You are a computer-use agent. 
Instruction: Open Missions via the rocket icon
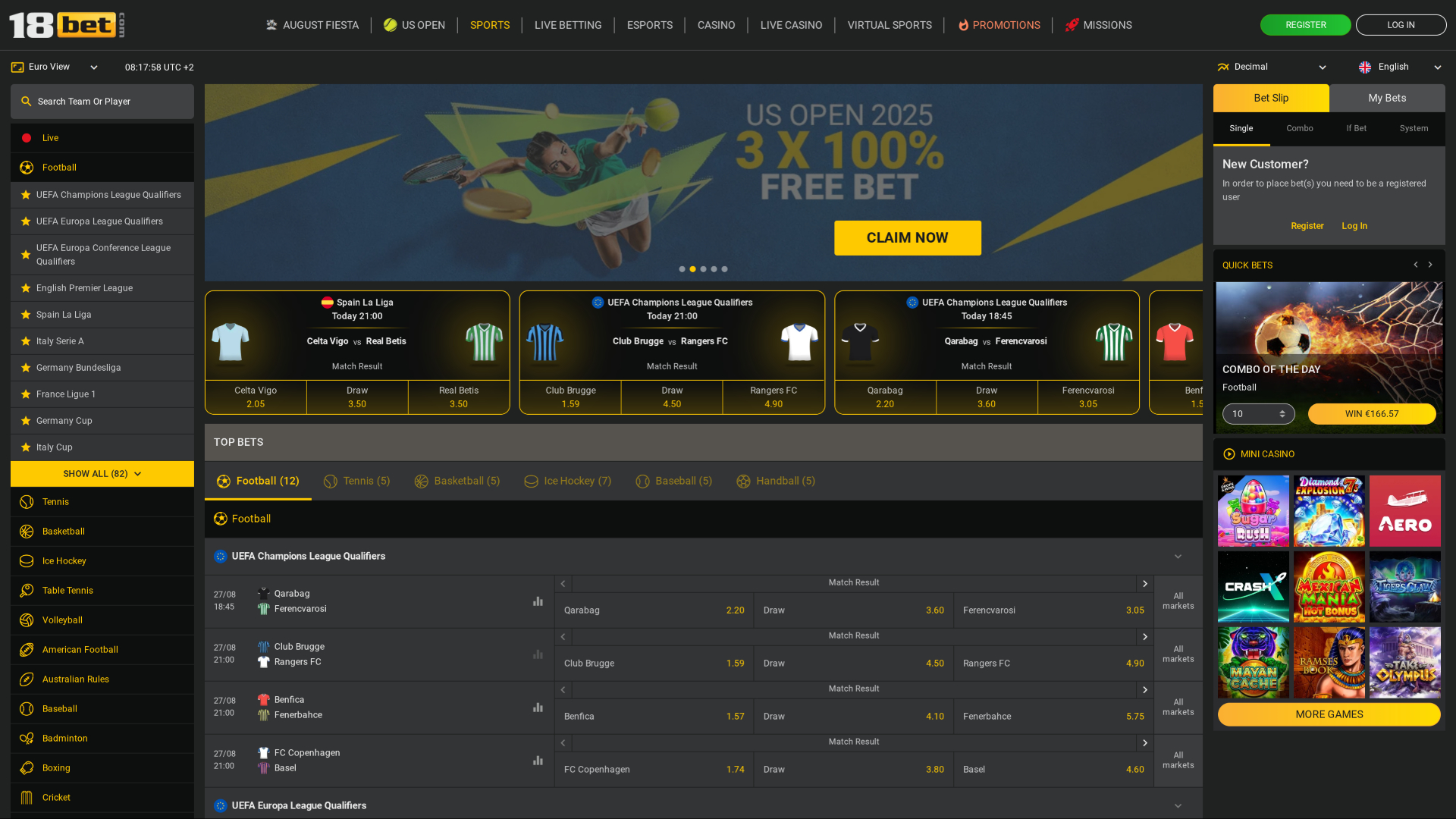point(1072,24)
